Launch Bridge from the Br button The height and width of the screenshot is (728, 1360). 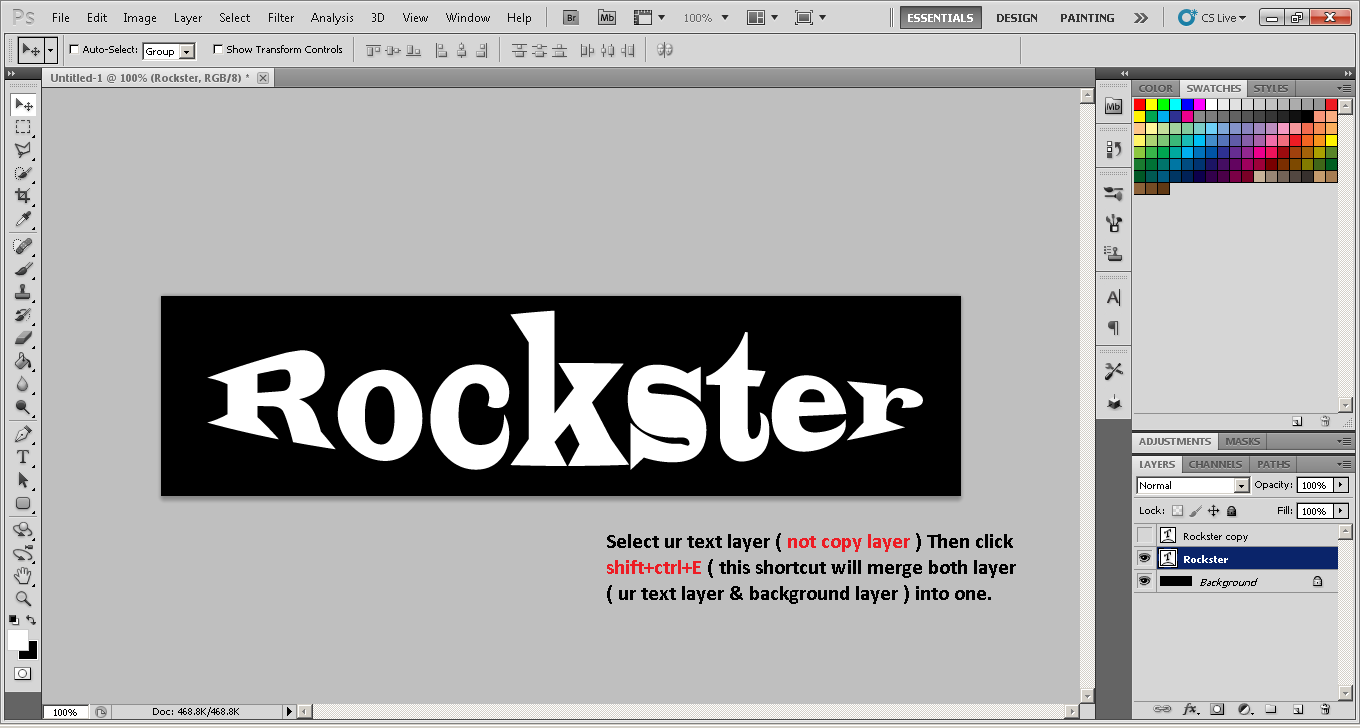571,18
